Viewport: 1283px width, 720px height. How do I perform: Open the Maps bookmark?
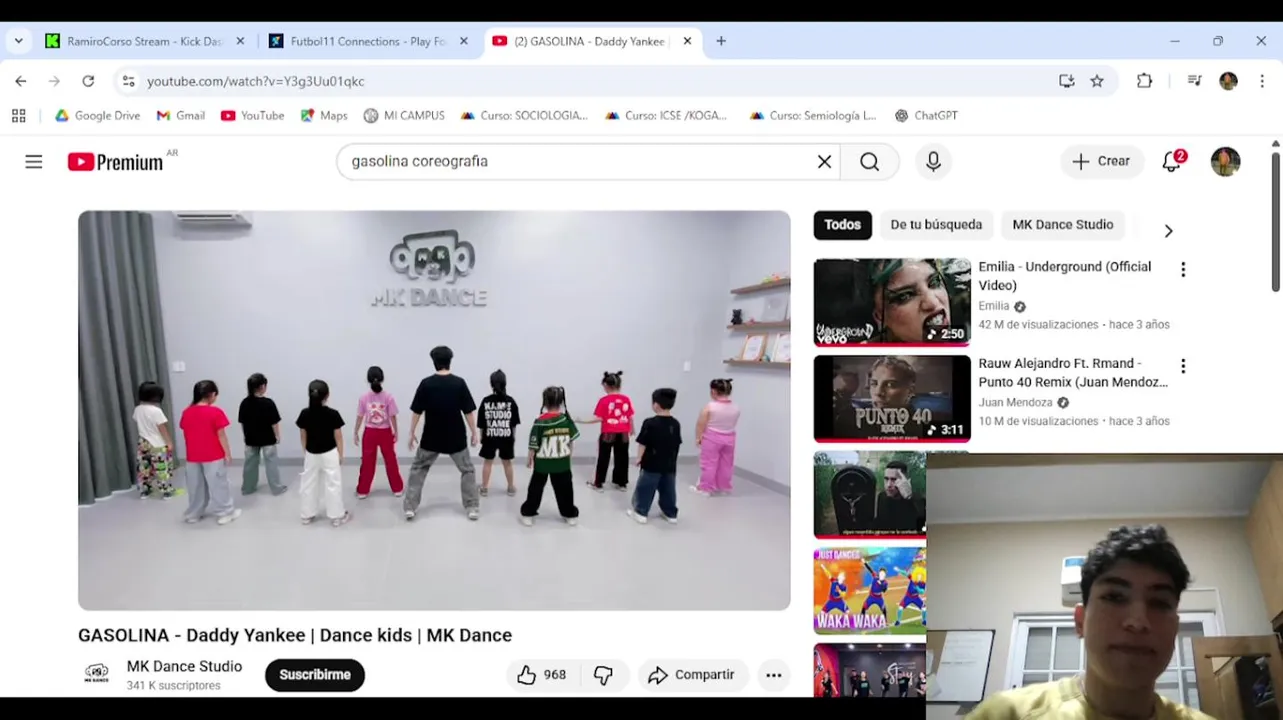pos(324,116)
